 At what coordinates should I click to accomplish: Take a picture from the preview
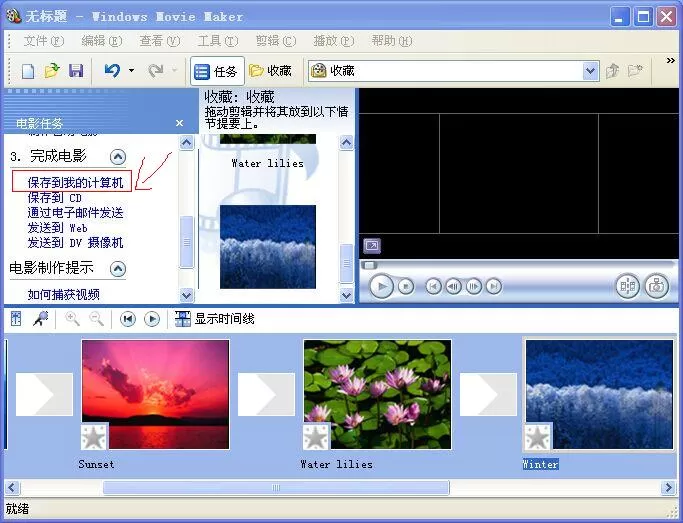pyautogui.click(x=656, y=286)
